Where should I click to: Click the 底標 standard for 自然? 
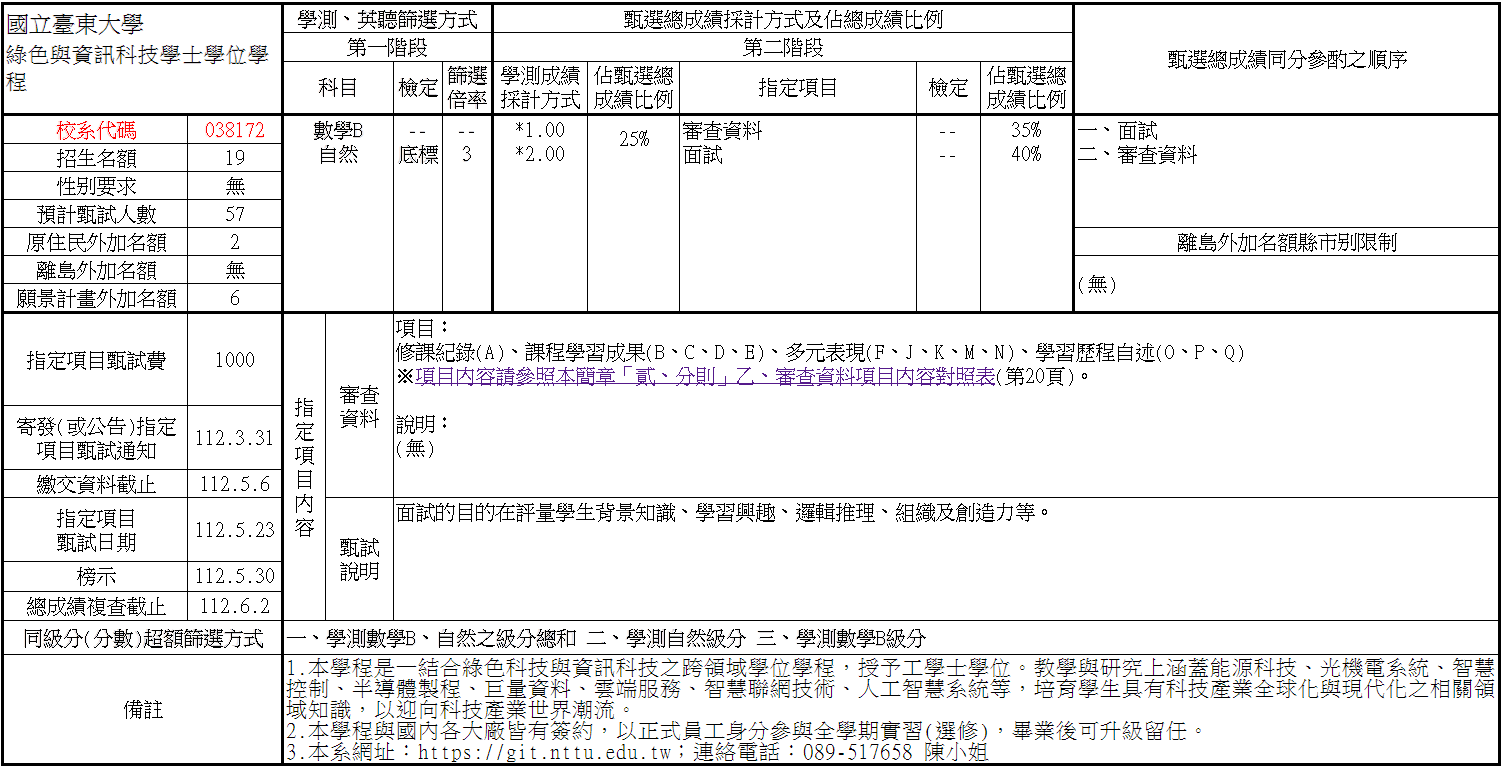click(x=418, y=154)
